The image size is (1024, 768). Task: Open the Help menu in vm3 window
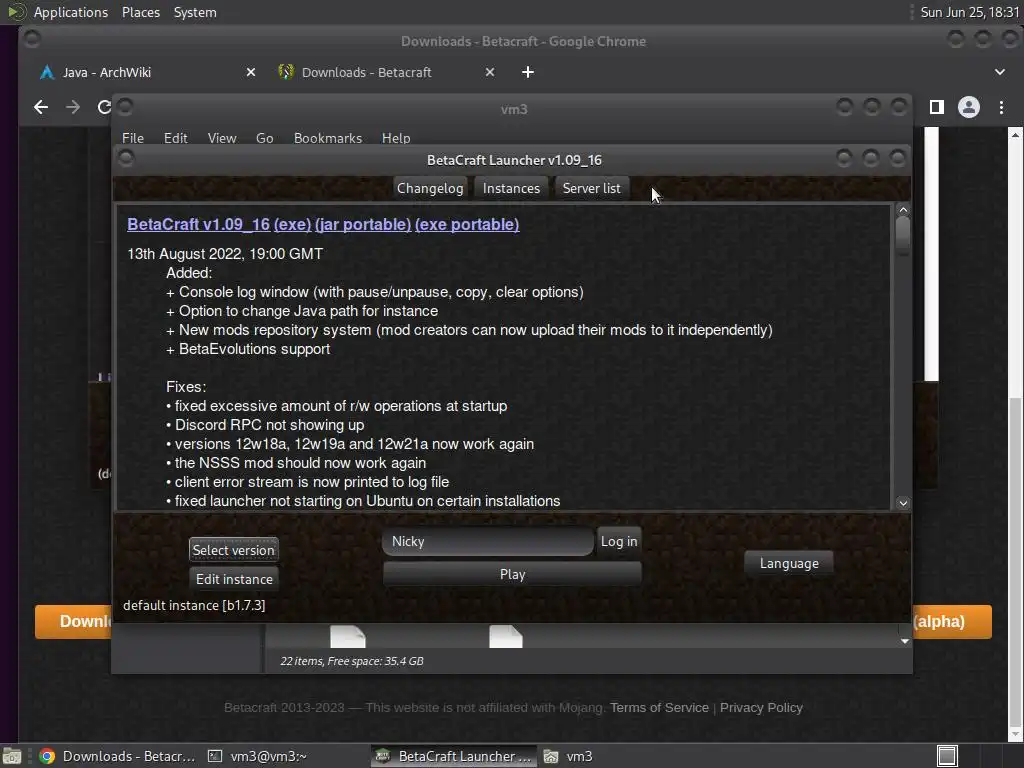(x=396, y=138)
